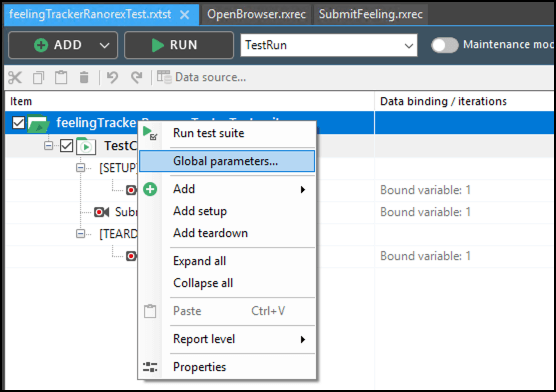Select the [TEARDOWN] tree row

coord(118,234)
